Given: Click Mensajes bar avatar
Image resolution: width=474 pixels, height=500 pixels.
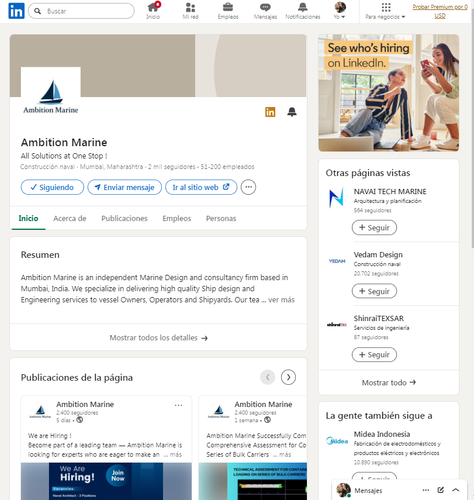Looking at the screenshot, I should tap(343, 490).
